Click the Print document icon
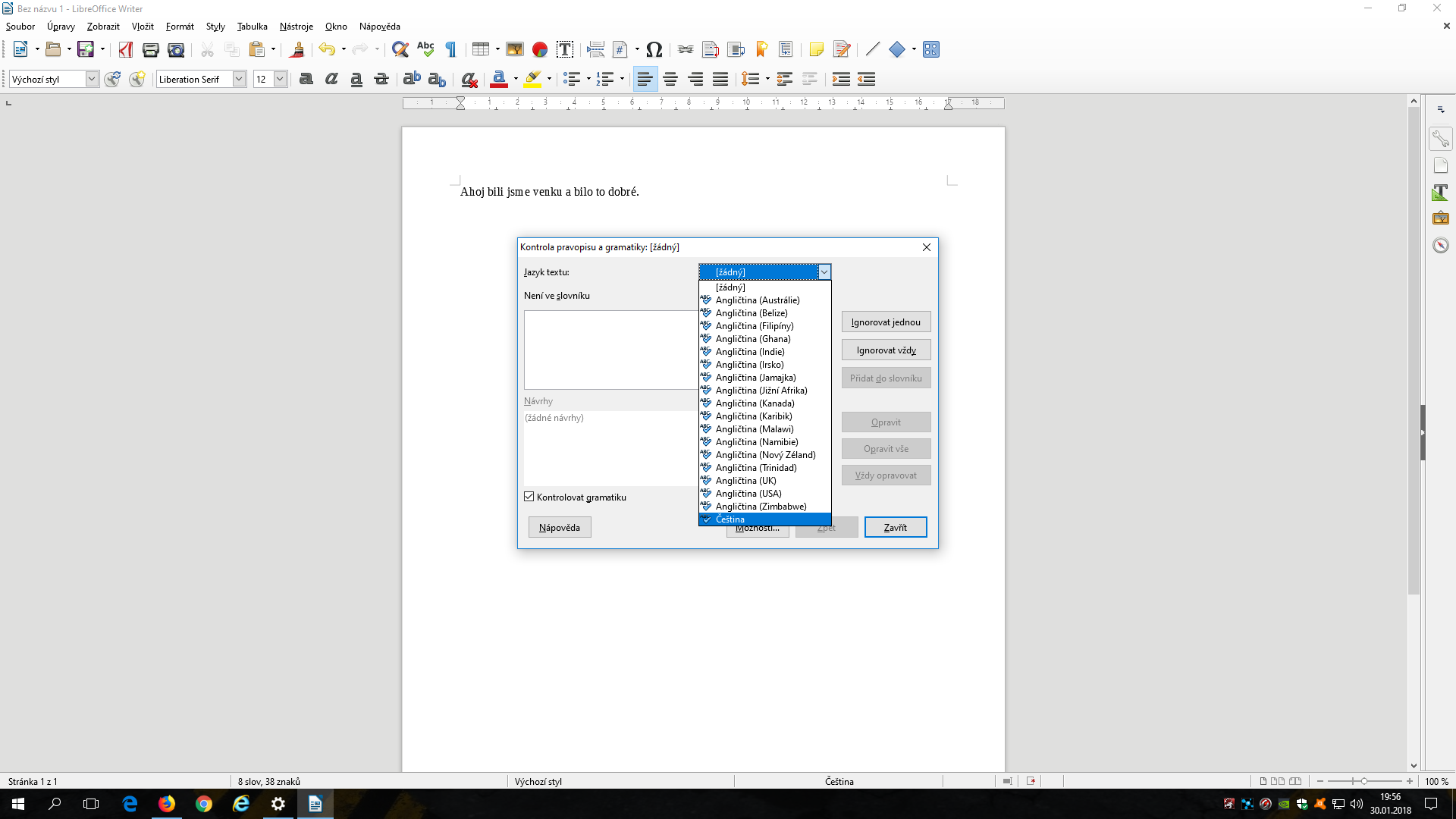This screenshot has width=1456, height=819. click(150, 50)
